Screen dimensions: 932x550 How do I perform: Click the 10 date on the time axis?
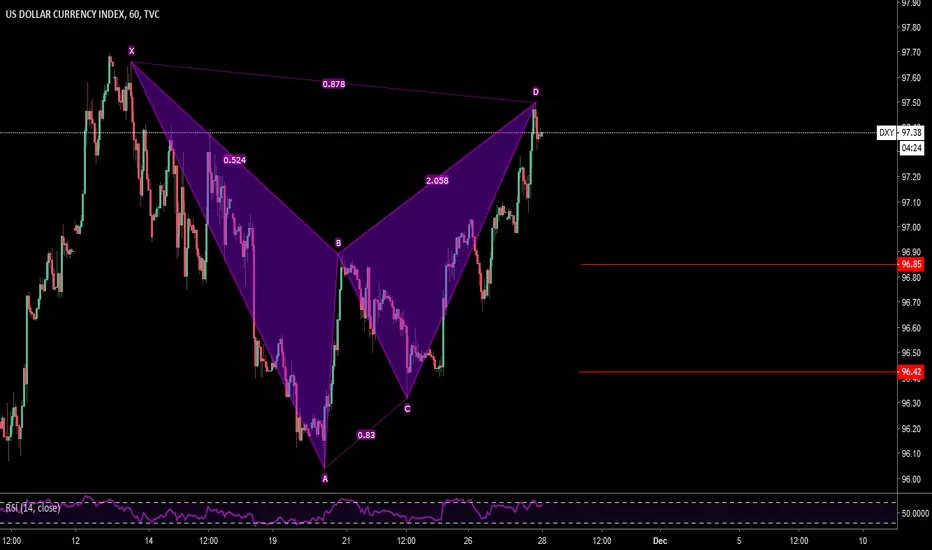pos(862,541)
